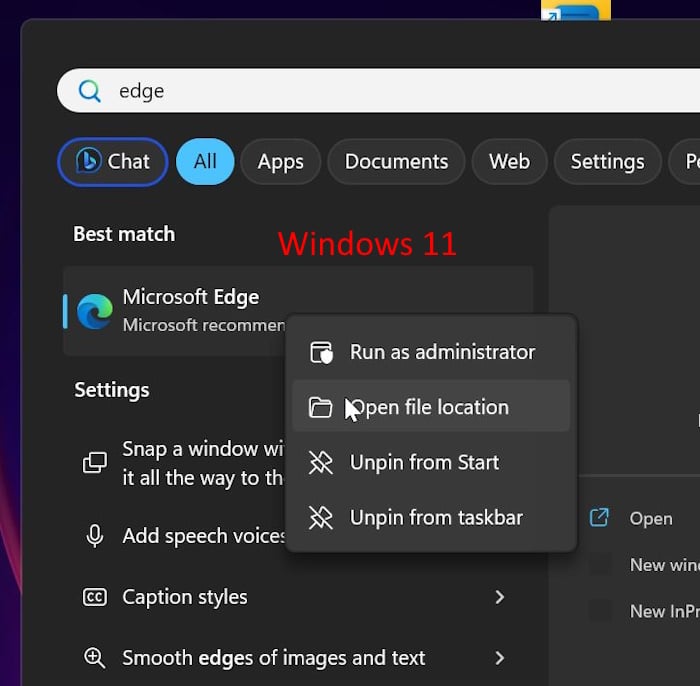Viewport: 700px width, 686px height.
Task: Open the Bing Chat filter
Action: tap(112, 162)
